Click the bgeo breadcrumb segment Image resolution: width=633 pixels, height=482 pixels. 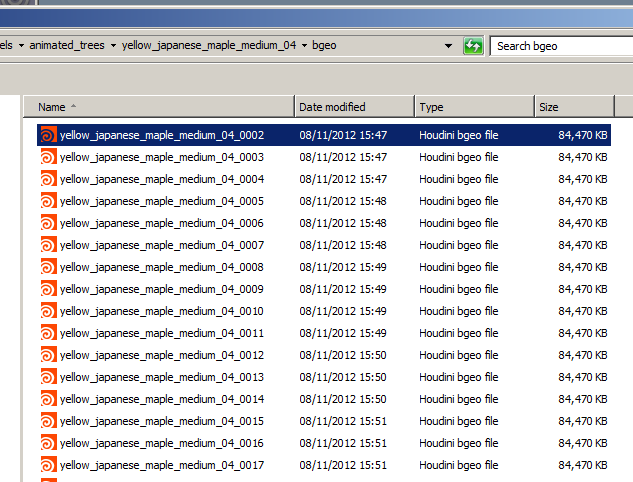325,46
